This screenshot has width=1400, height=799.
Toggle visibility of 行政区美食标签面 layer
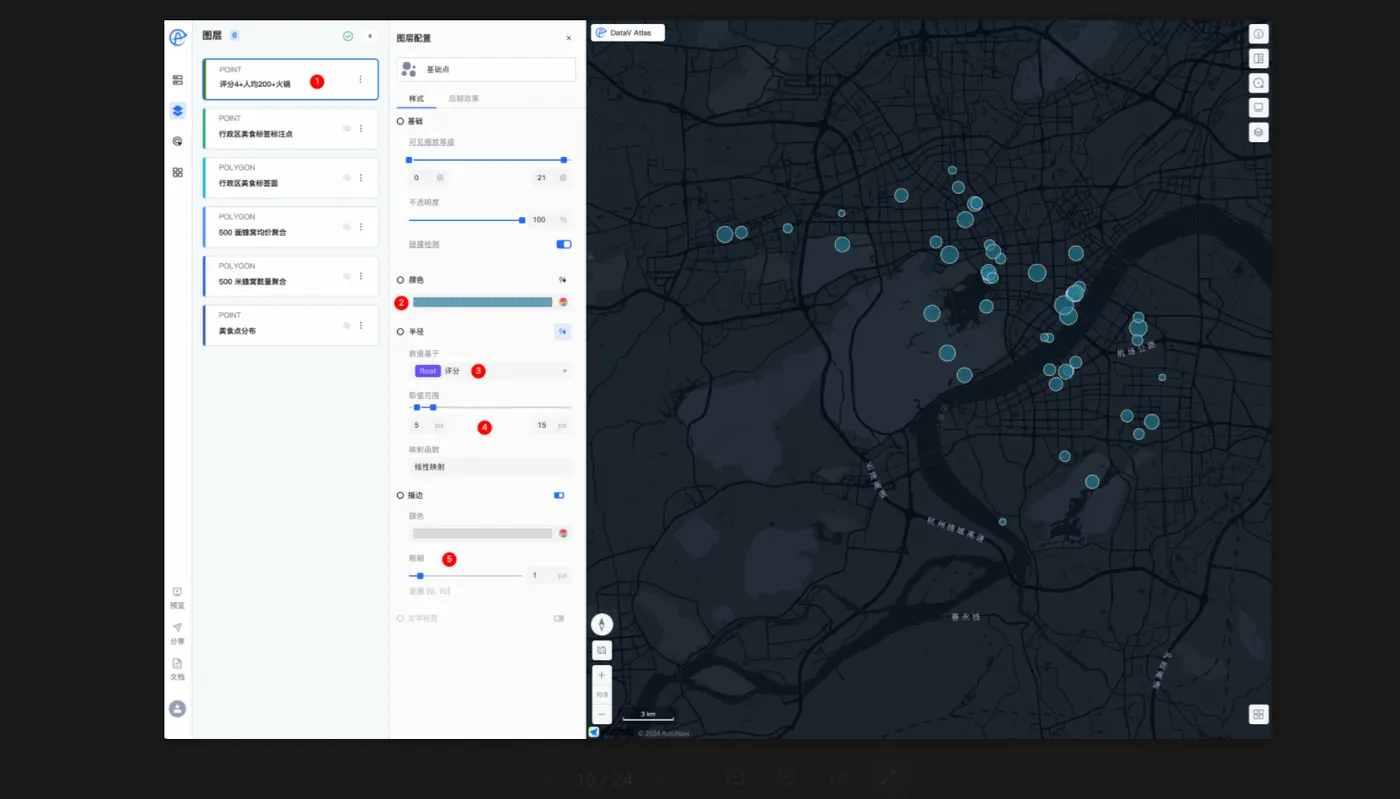click(347, 177)
